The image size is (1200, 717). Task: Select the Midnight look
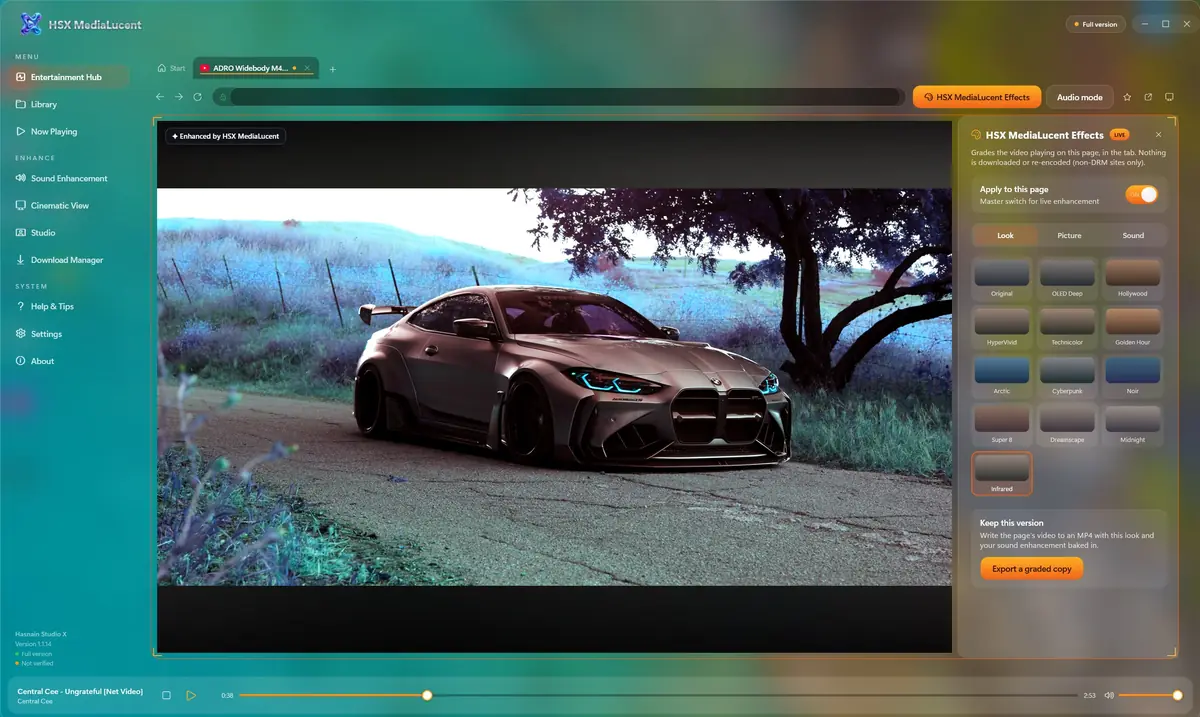[1133, 424]
